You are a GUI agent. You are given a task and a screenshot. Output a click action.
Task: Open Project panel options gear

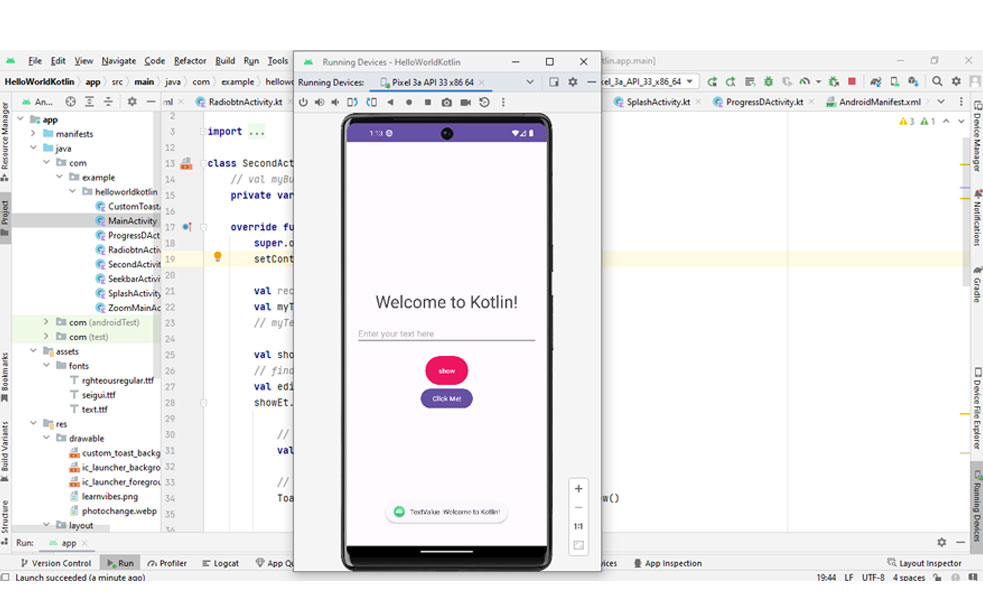[132, 102]
